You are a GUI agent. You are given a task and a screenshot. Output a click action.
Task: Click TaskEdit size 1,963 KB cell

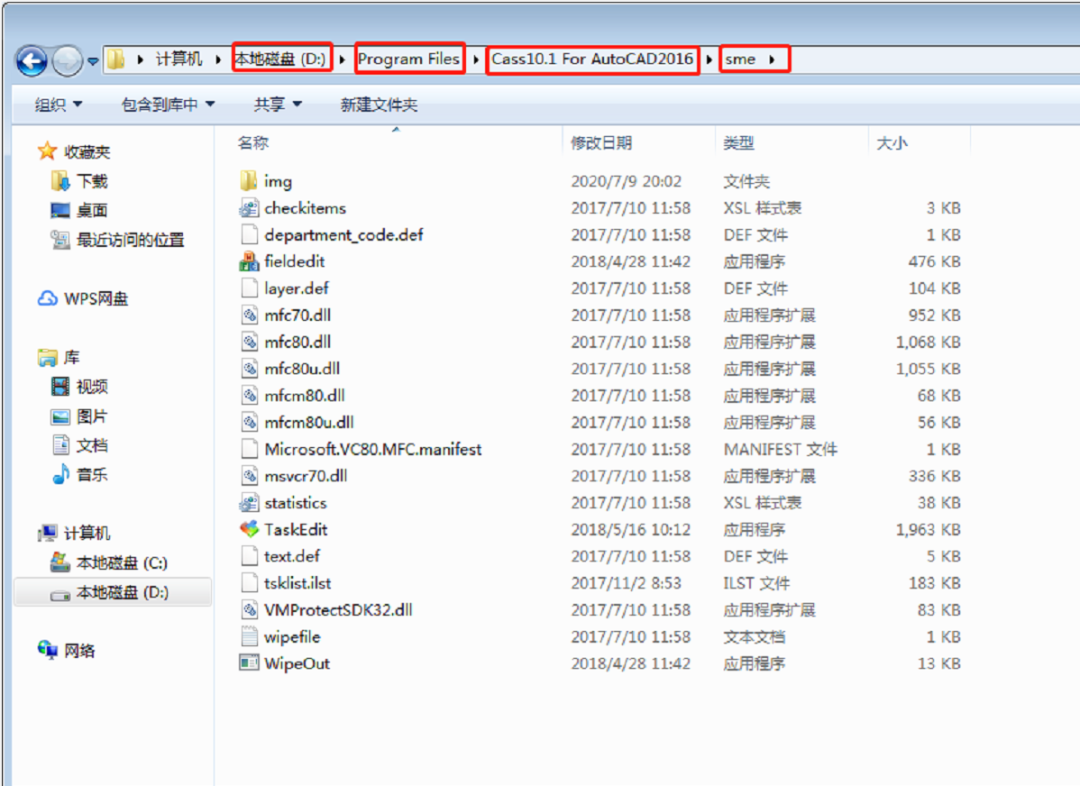click(928, 530)
